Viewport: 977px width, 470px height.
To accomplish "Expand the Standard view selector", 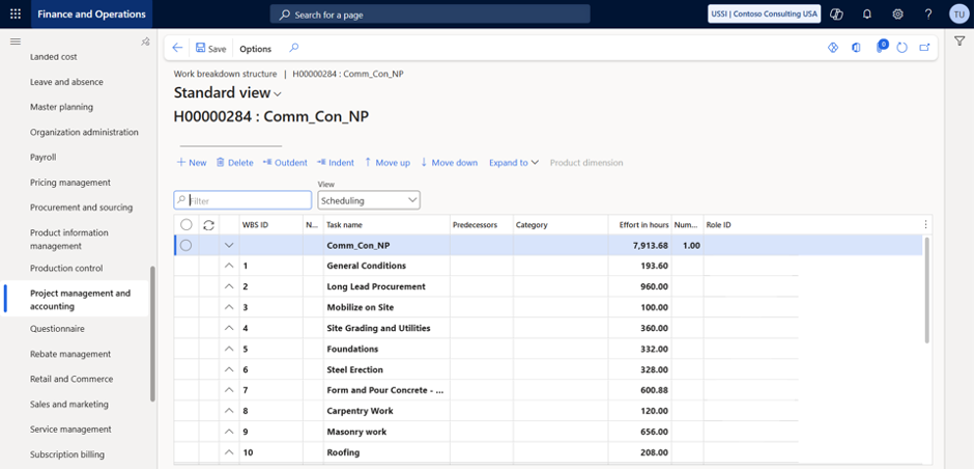I will [x=228, y=93].
